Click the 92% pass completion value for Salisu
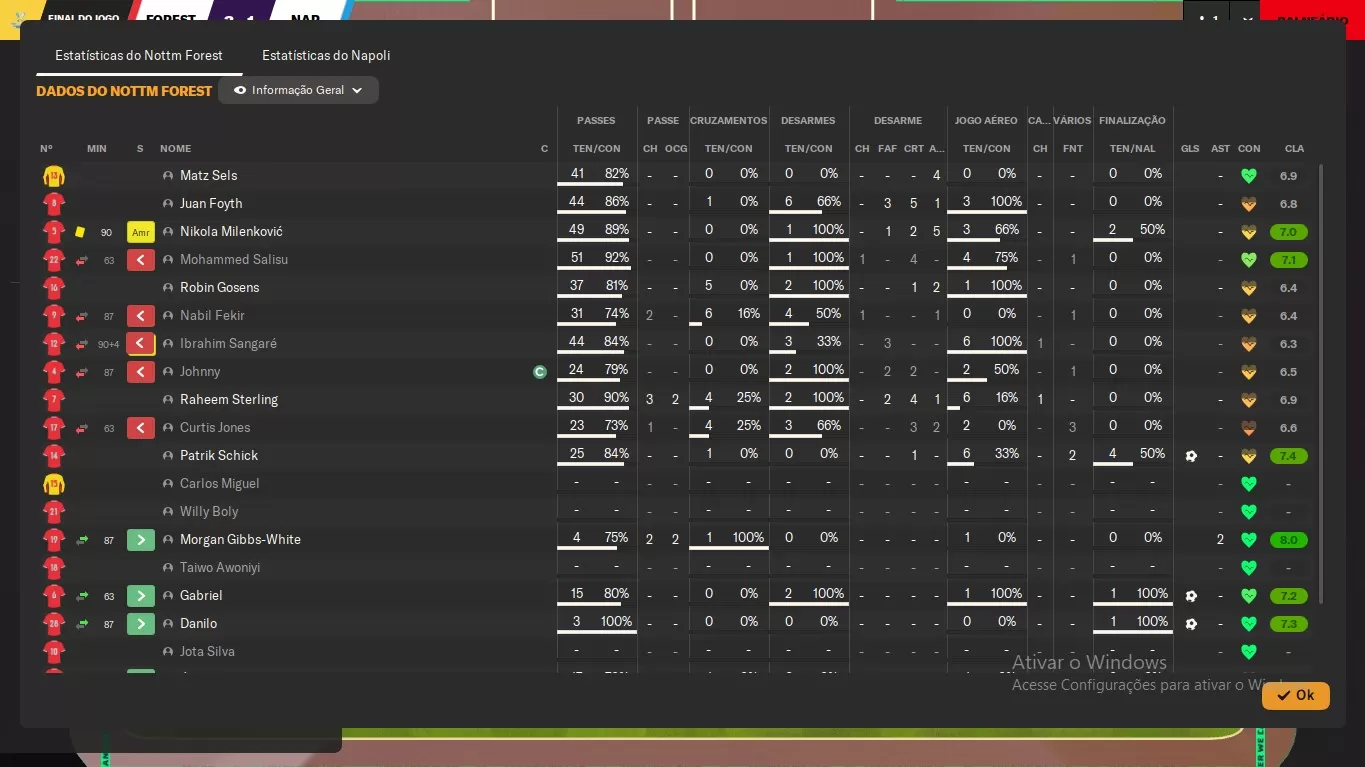The width and height of the screenshot is (1365, 767). 616,258
